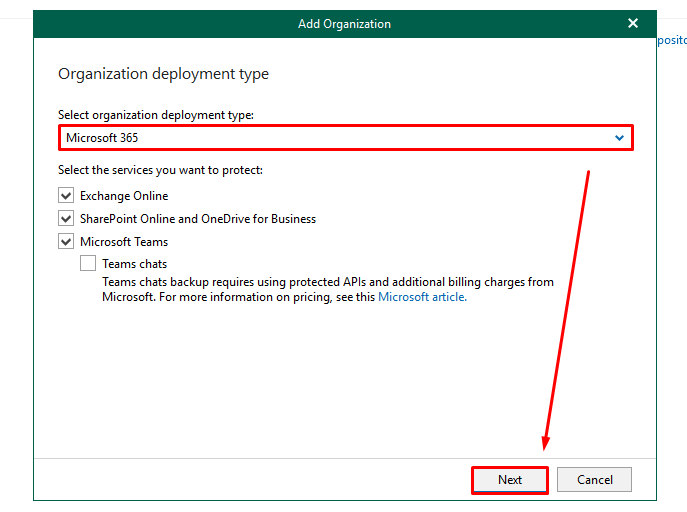Viewport: 687px width, 512px height.
Task: Click the Exchange Online label
Action: pyautogui.click(x=124, y=196)
